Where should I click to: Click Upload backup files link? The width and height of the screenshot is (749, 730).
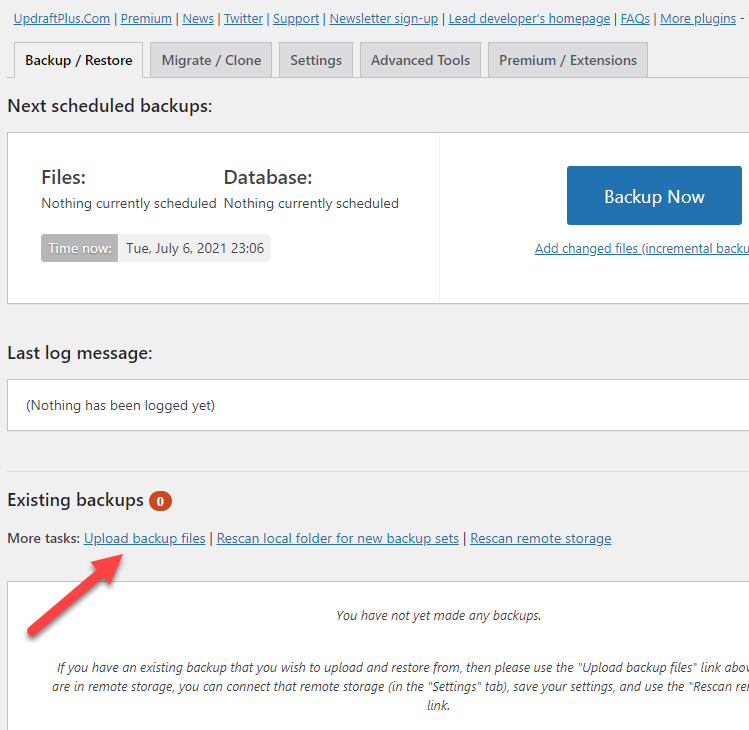(x=144, y=538)
